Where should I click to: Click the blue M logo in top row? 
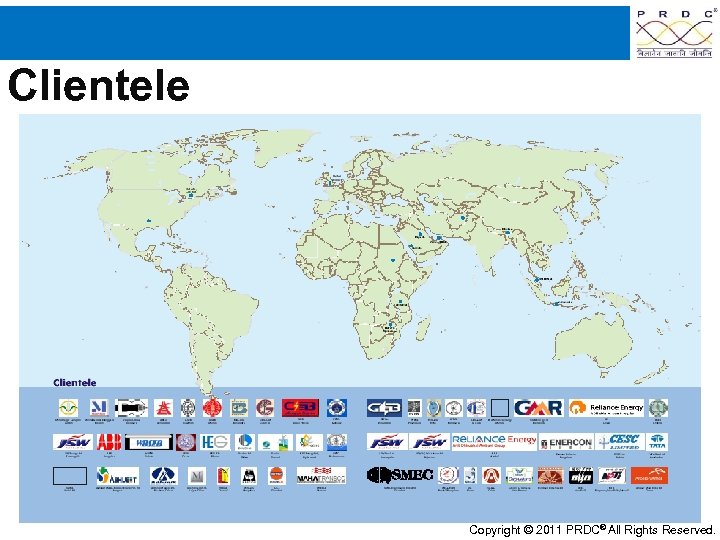[x=99, y=408]
